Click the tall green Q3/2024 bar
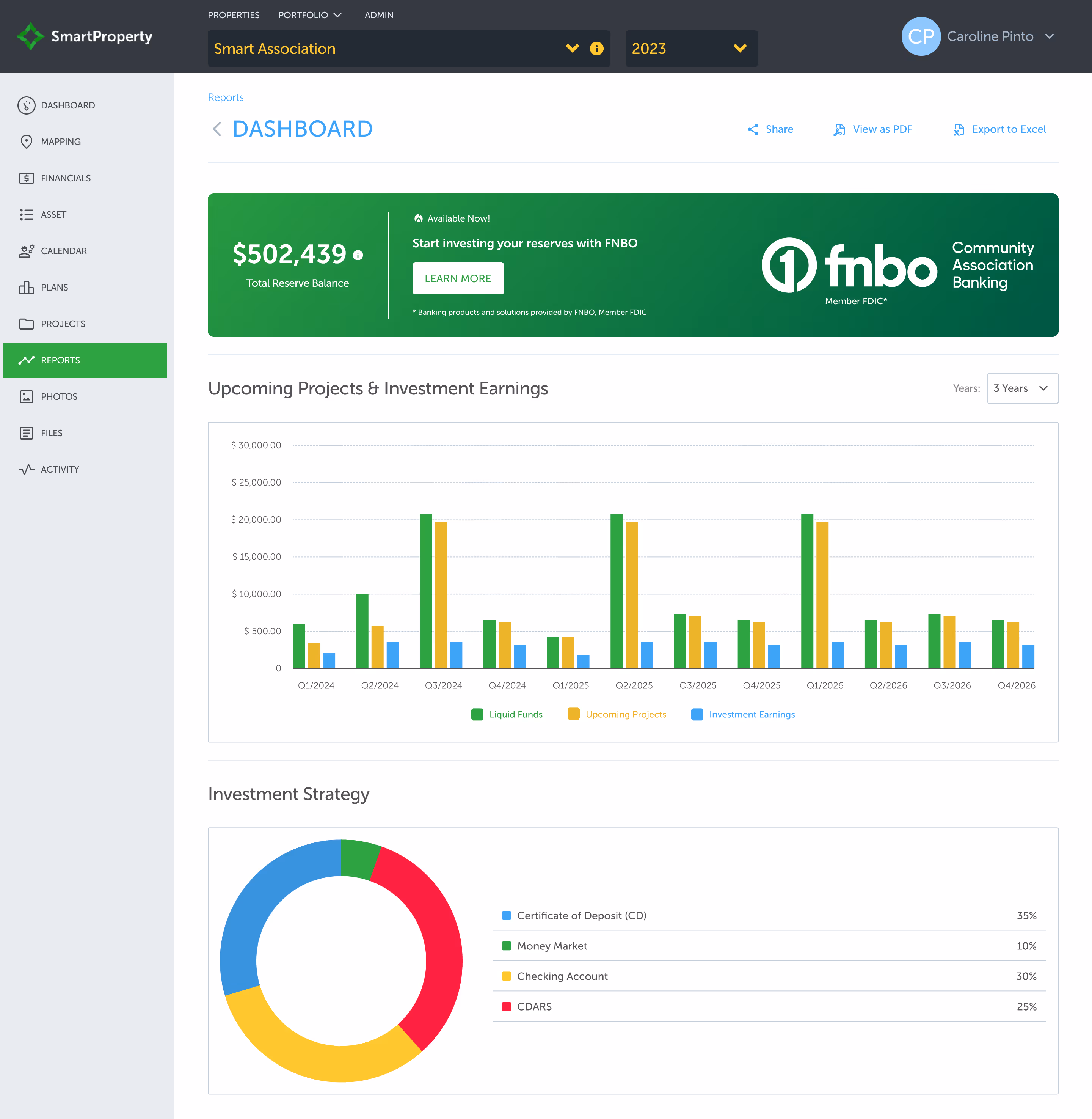1092x1119 pixels. pyautogui.click(x=425, y=591)
